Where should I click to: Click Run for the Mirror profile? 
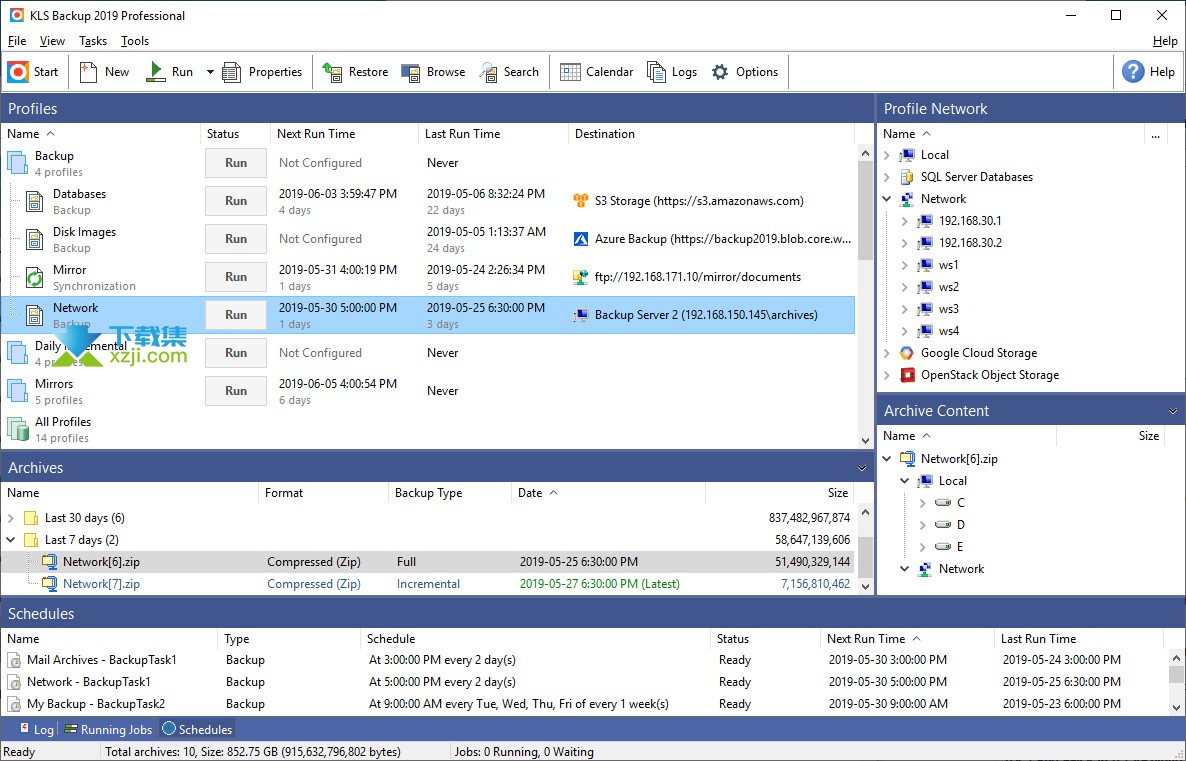pos(236,277)
